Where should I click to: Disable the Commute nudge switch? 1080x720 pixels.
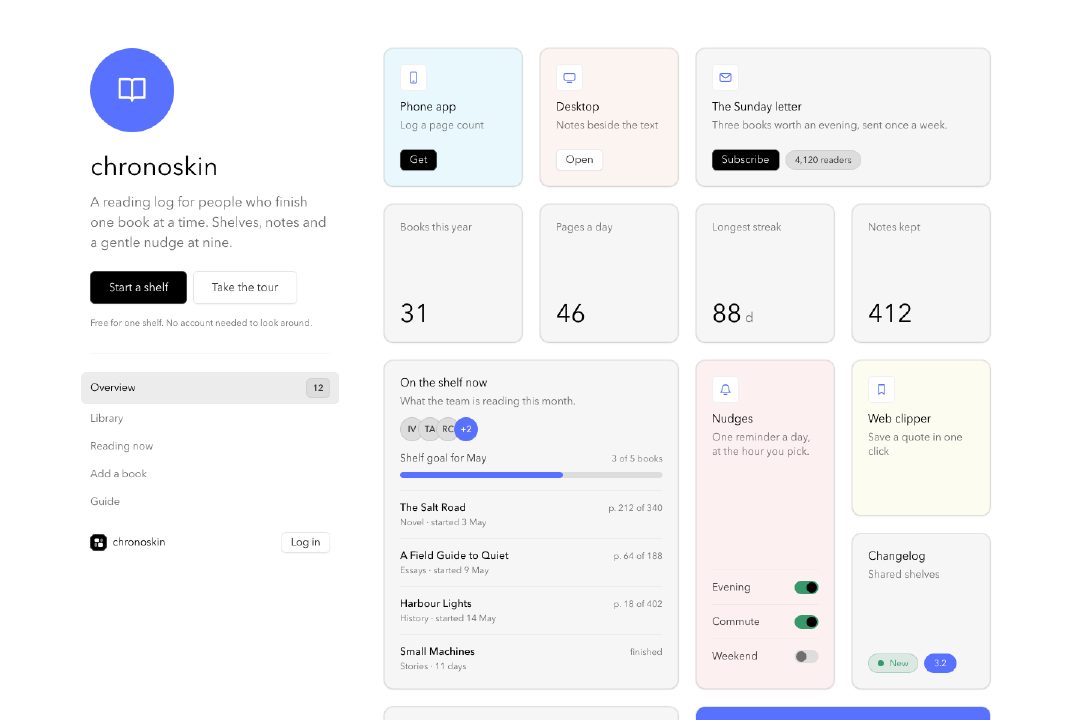tap(806, 622)
